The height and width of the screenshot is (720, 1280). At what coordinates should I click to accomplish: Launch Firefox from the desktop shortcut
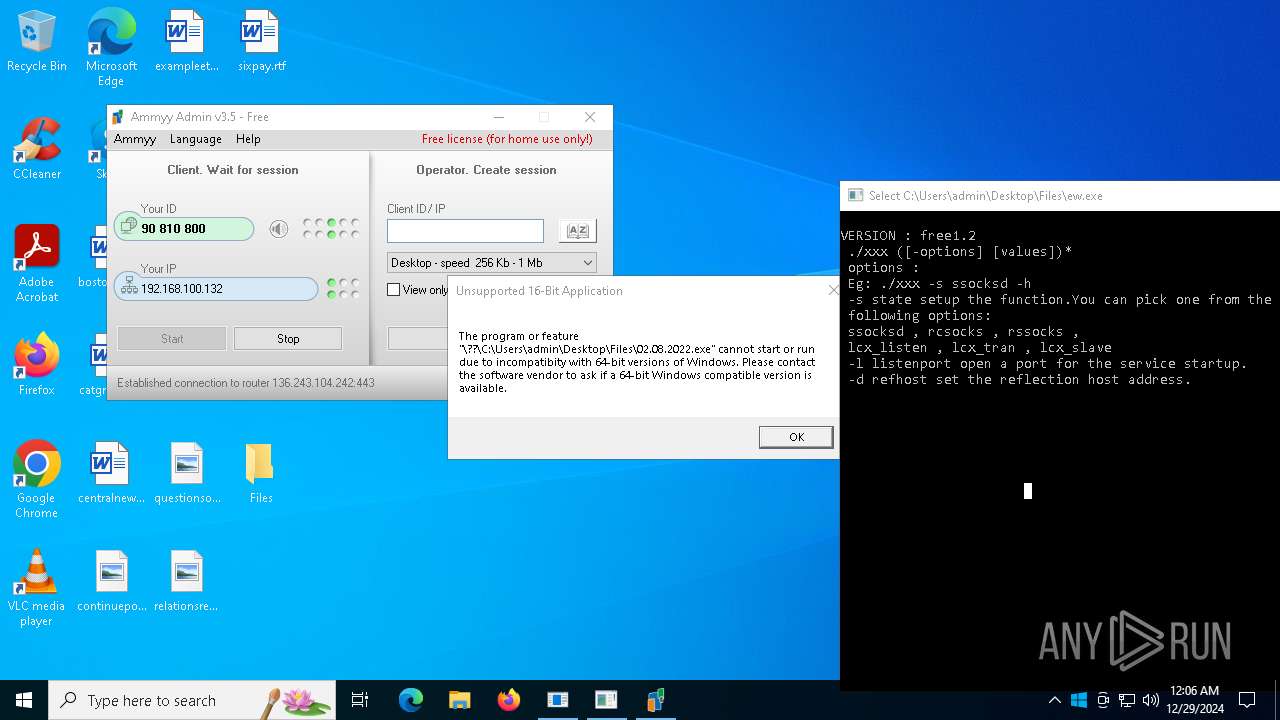37,365
